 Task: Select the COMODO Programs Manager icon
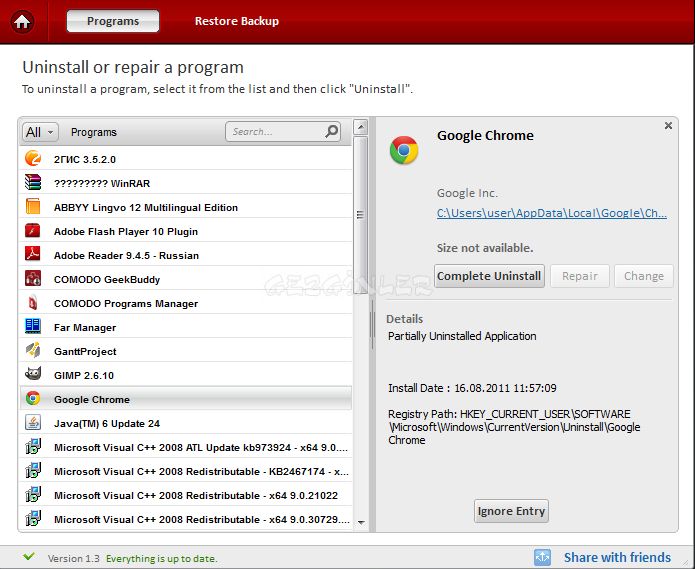[33, 303]
